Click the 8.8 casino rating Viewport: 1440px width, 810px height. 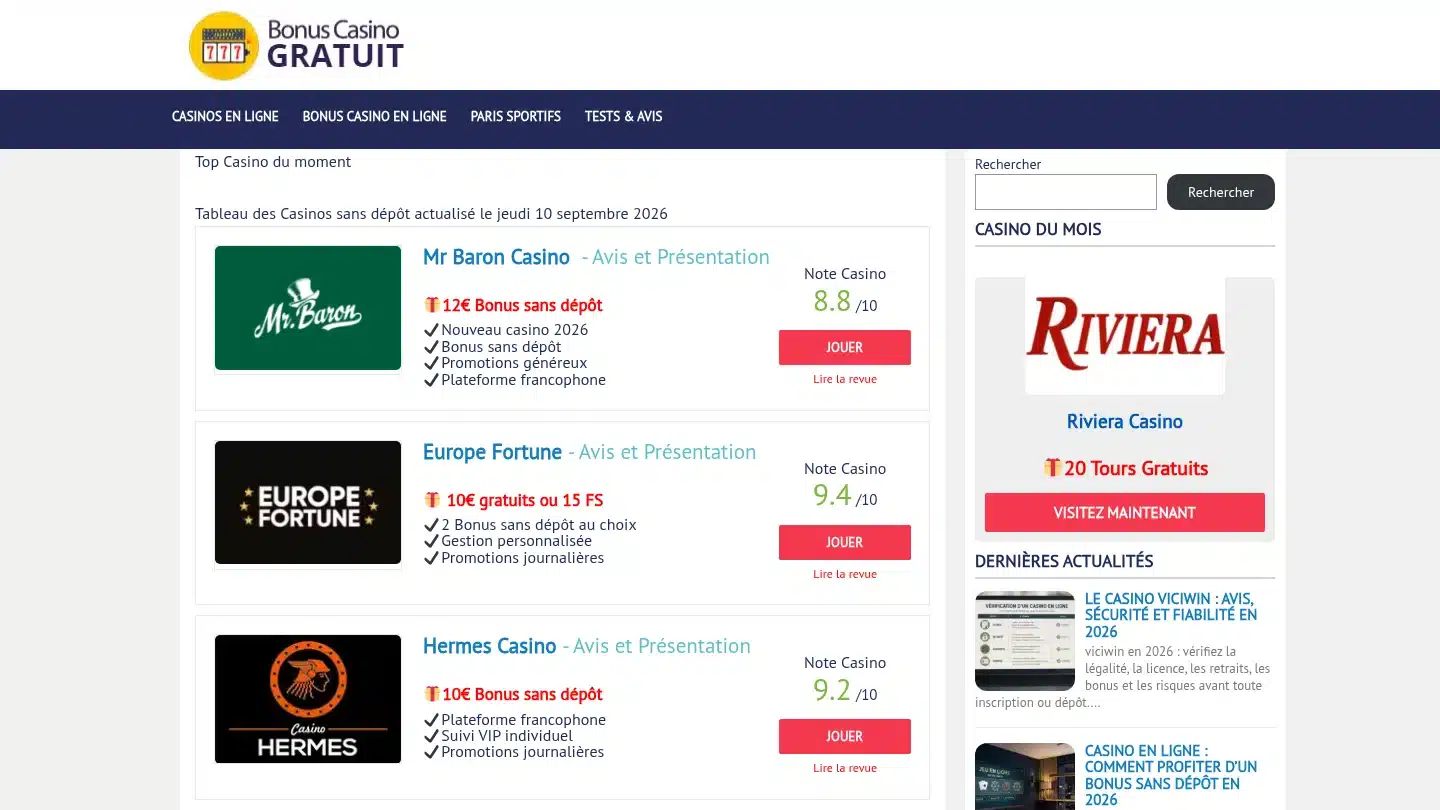tap(832, 300)
